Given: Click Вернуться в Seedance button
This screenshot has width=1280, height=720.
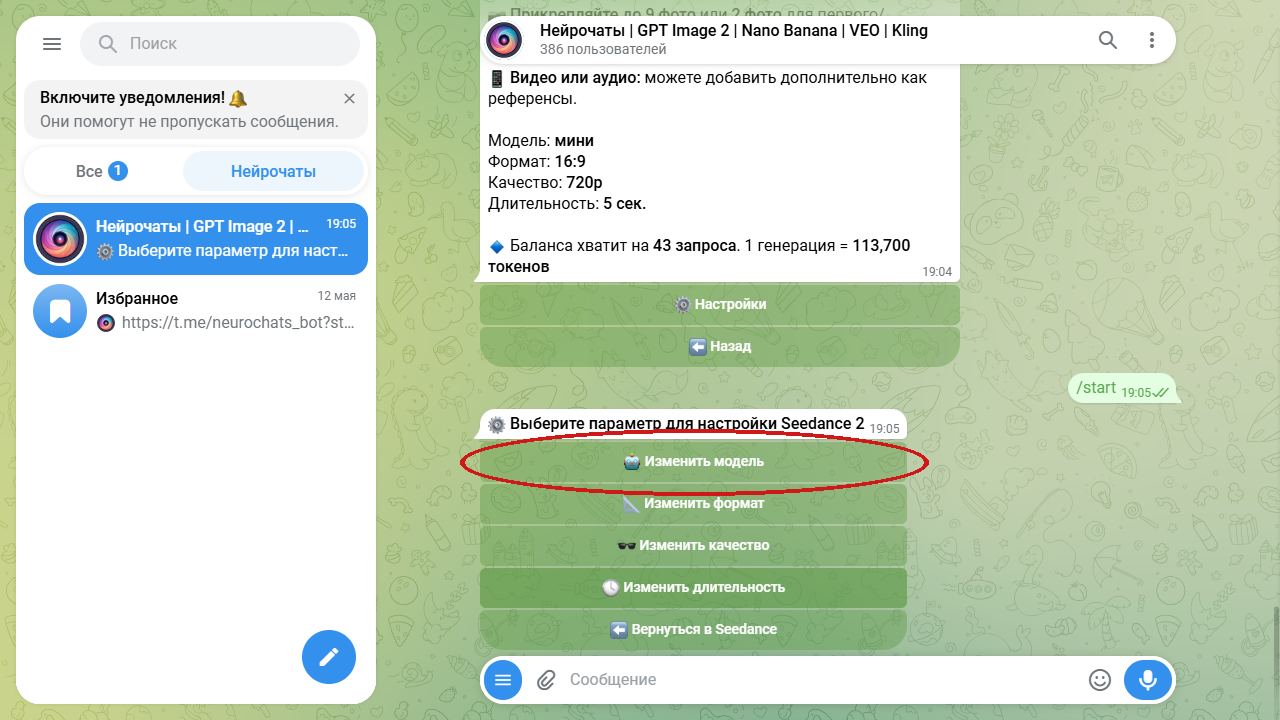Looking at the screenshot, I should point(693,630).
